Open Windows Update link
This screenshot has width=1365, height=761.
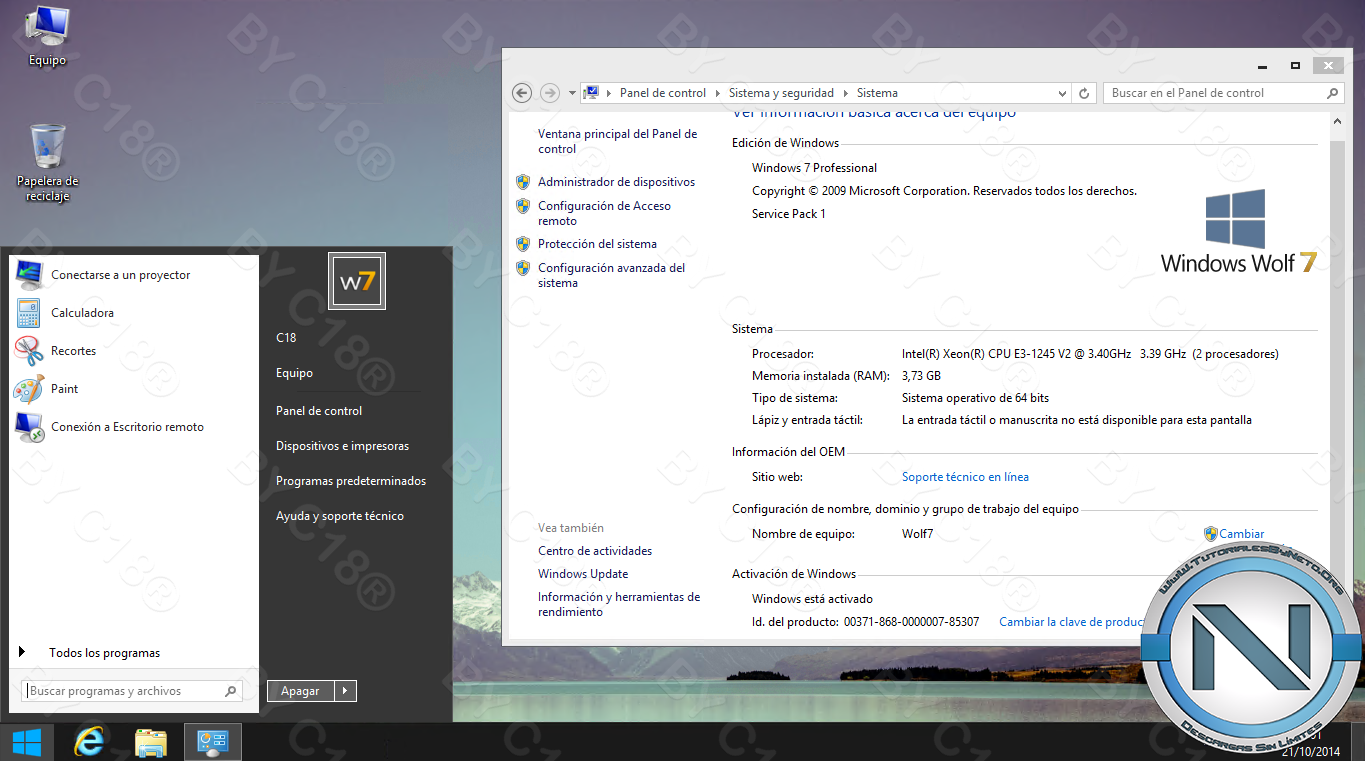pyautogui.click(x=583, y=574)
